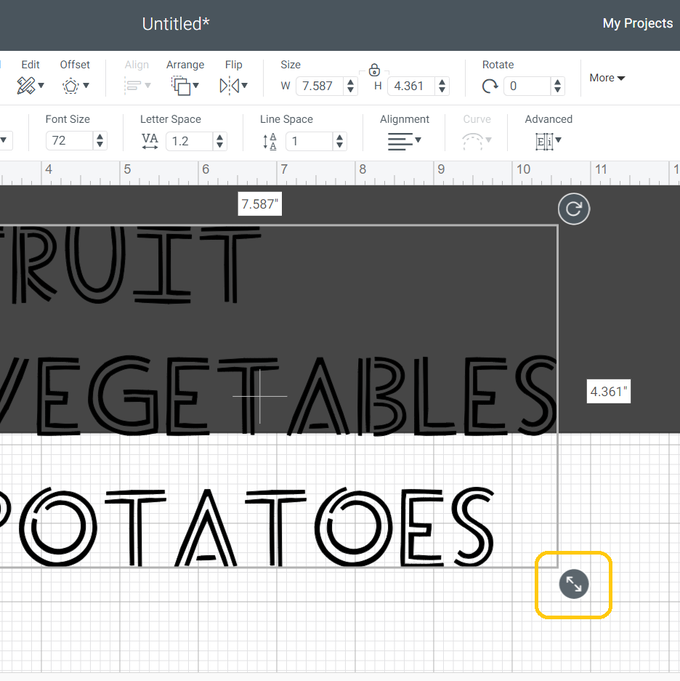This screenshot has height=681, width=680.
Task: Click the Advanced ungroup text icon
Action: pyautogui.click(x=548, y=141)
